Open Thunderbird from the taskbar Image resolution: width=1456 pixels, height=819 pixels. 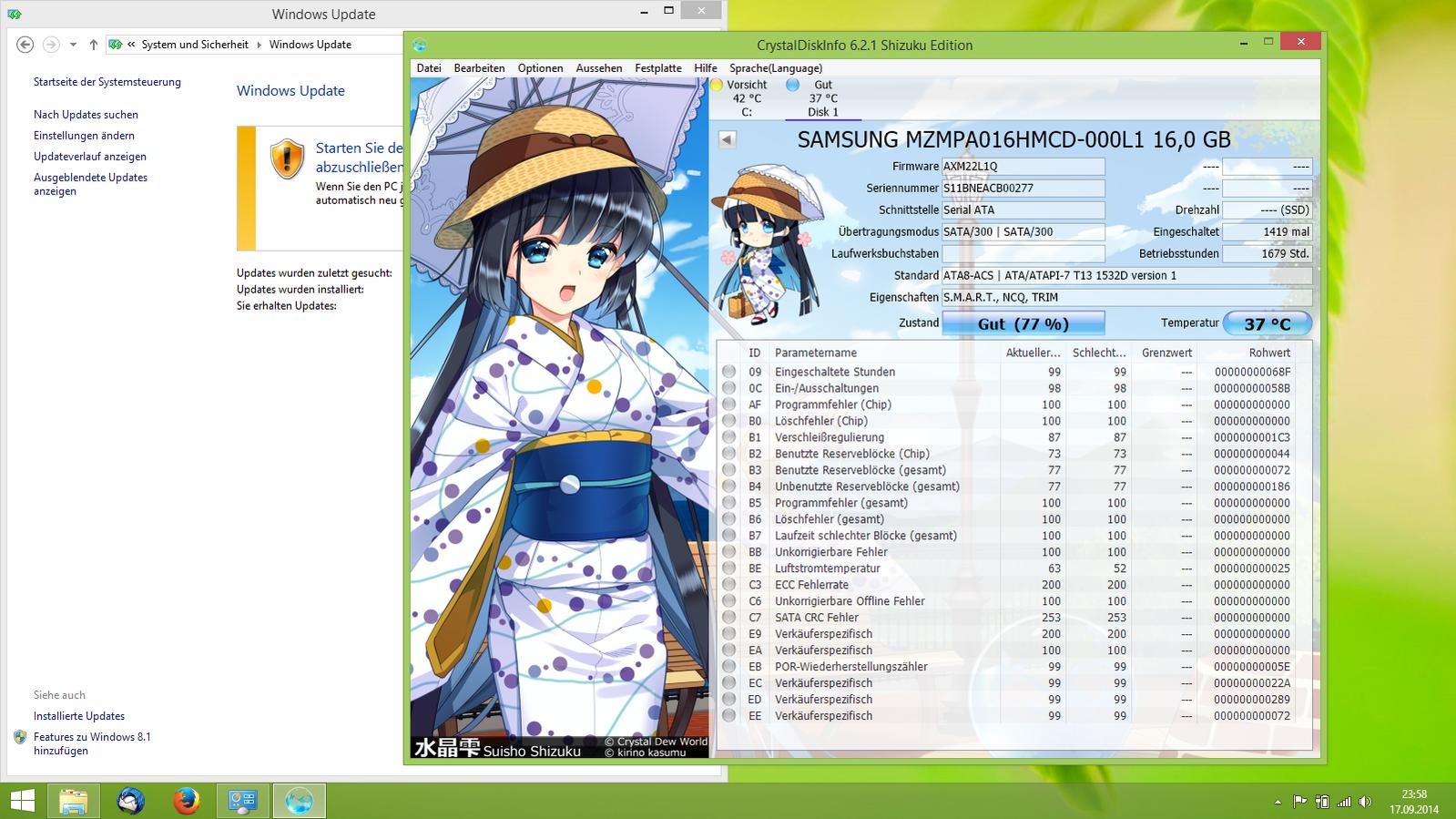(131, 801)
